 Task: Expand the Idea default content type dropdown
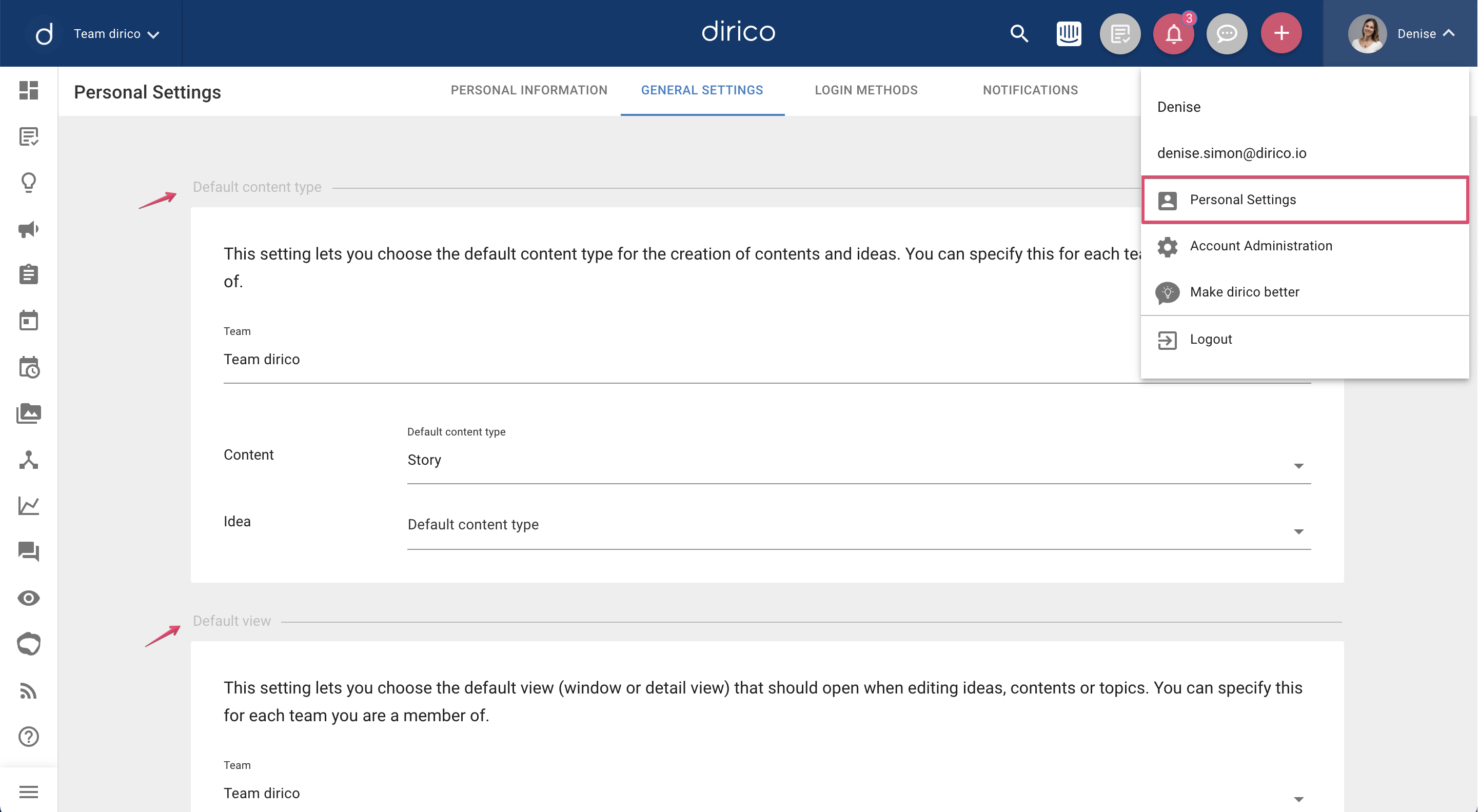click(859, 525)
